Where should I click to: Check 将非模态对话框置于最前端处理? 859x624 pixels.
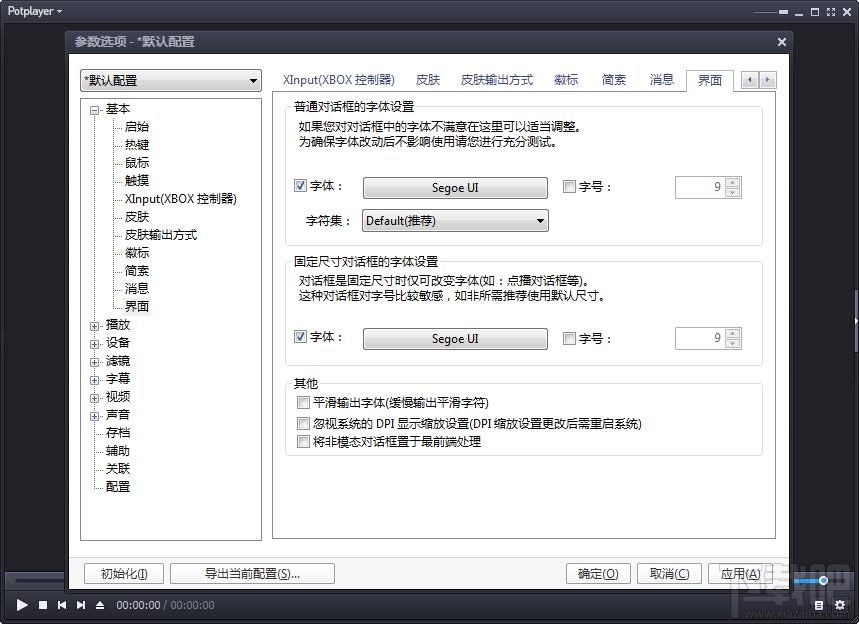[303, 441]
